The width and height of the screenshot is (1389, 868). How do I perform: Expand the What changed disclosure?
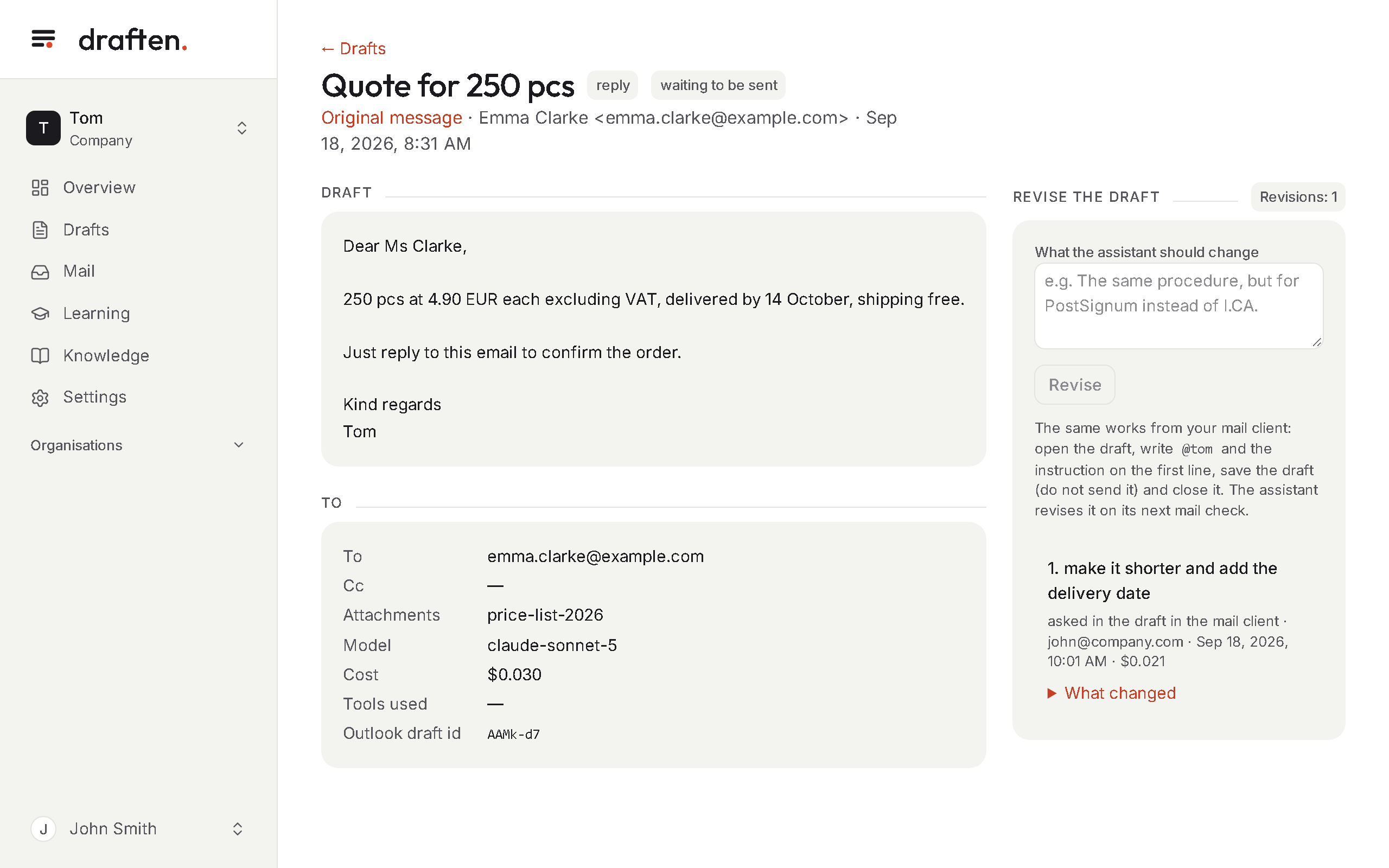point(1111,693)
